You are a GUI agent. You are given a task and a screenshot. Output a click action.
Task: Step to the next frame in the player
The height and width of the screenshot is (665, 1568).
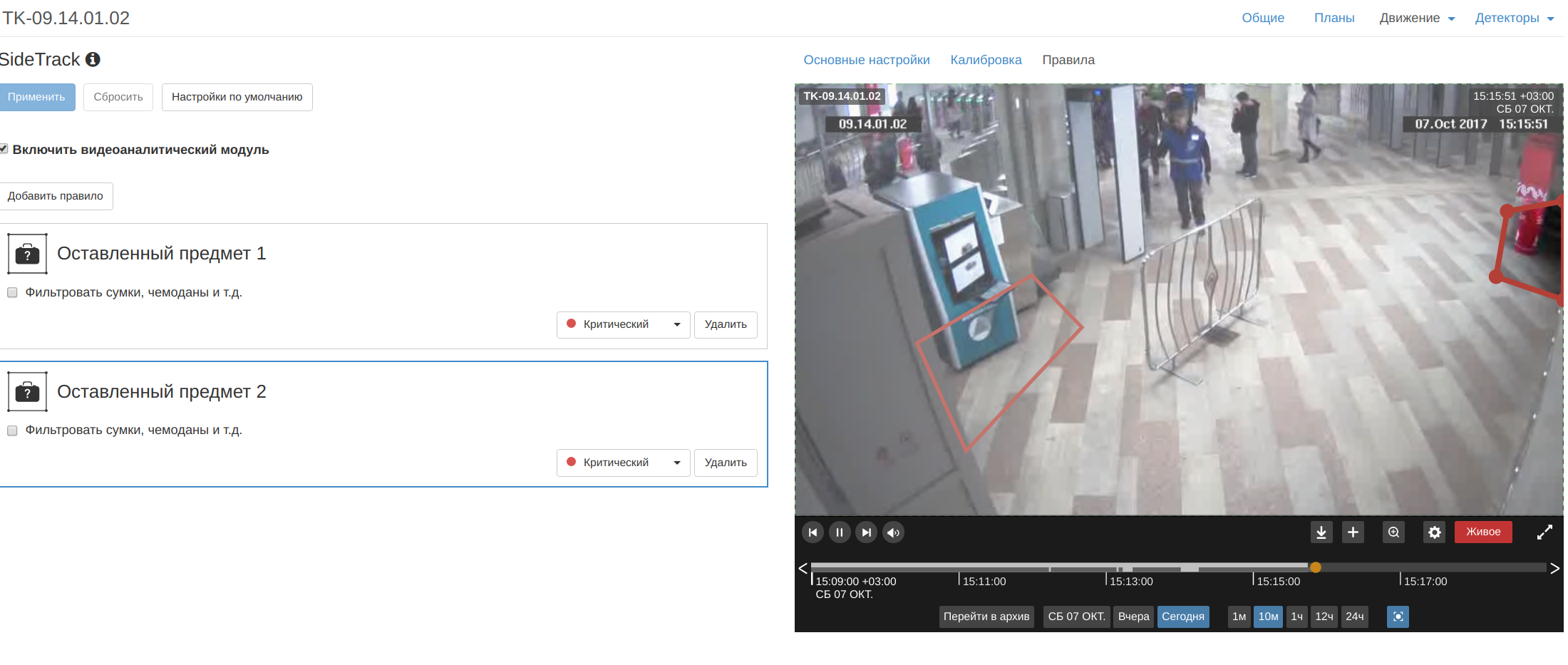(x=866, y=532)
